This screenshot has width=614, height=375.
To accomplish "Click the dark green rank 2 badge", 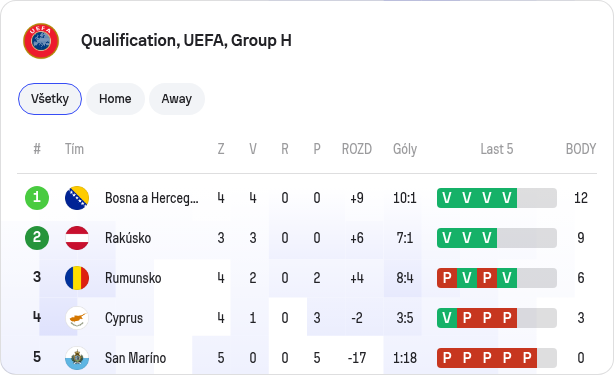I will [x=37, y=238].
